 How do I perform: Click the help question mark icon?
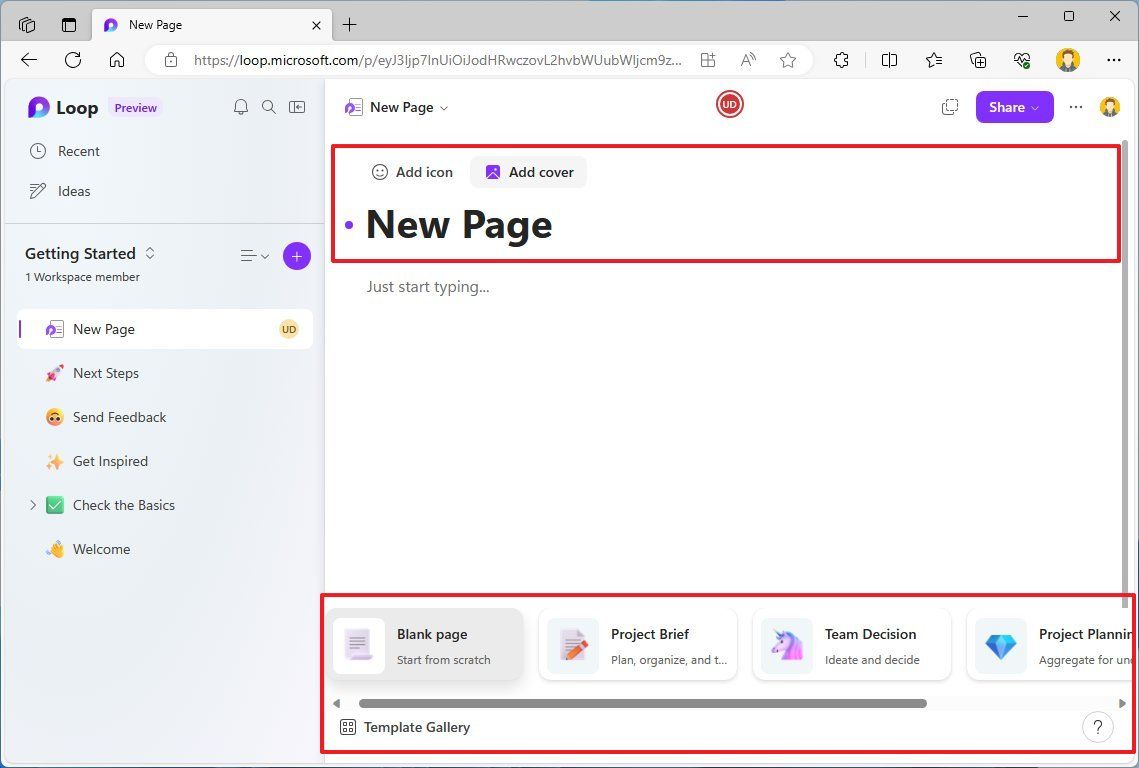[x=1097, y=727]
